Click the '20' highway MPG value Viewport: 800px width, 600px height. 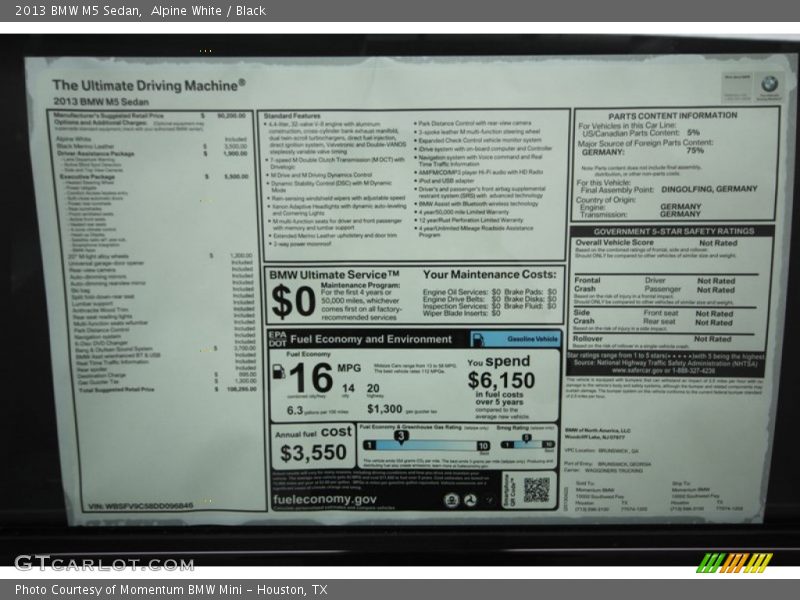click(373, 388)
